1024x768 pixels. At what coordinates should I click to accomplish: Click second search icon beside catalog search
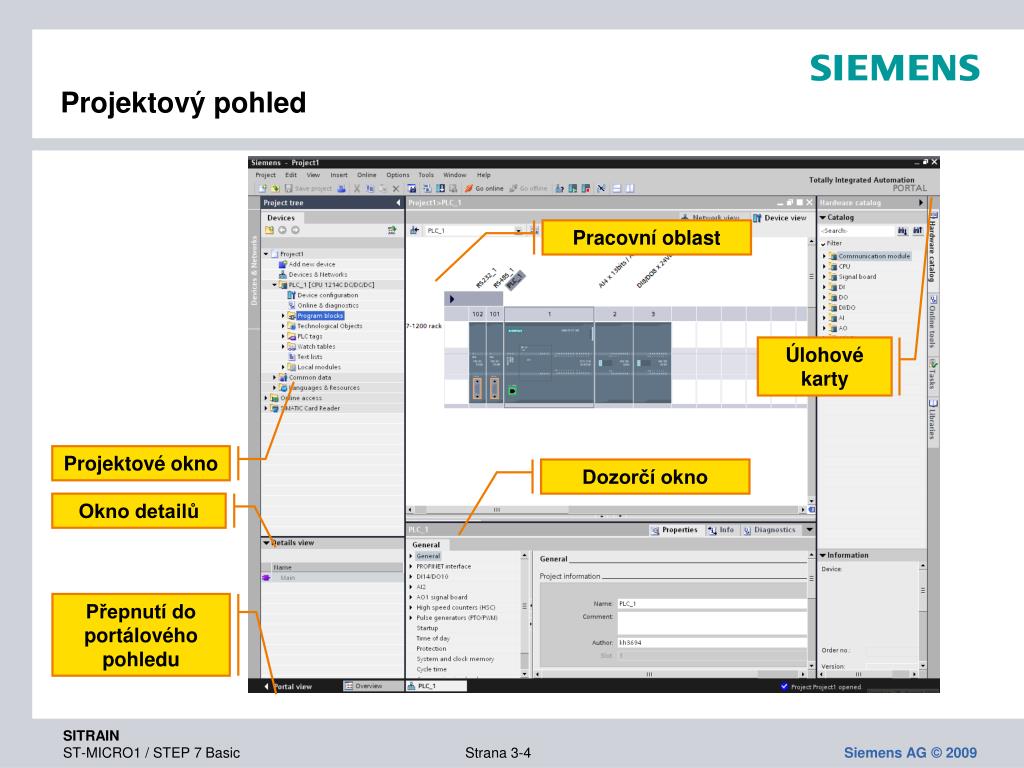918,231
